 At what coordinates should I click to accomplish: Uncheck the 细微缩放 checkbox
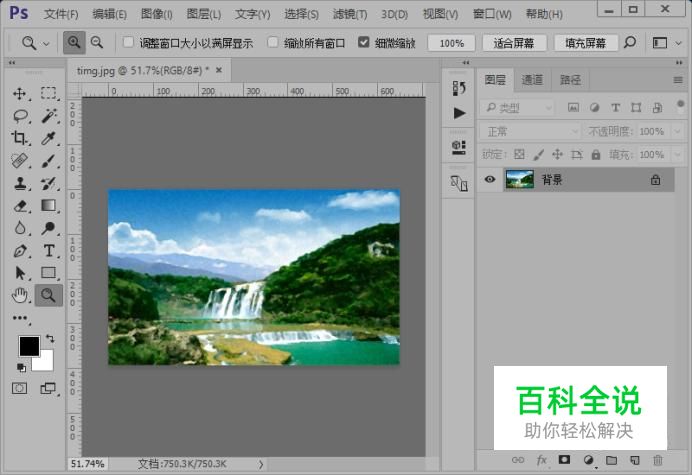tap(364, 43)
